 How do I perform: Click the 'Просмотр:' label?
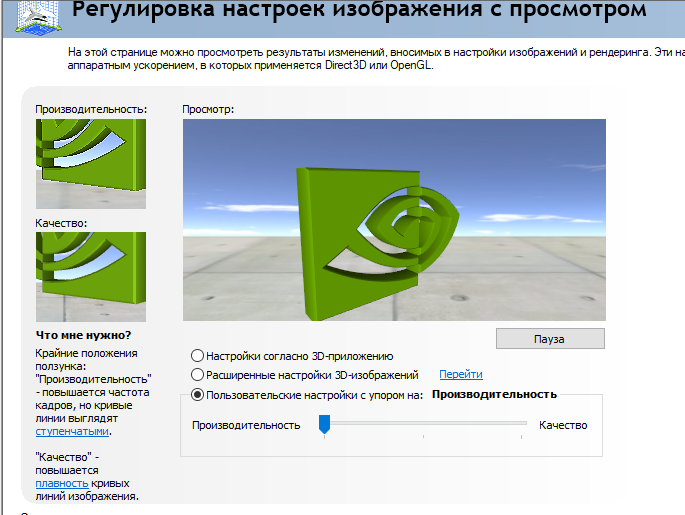pyautogui.click(x=208, y=109)
